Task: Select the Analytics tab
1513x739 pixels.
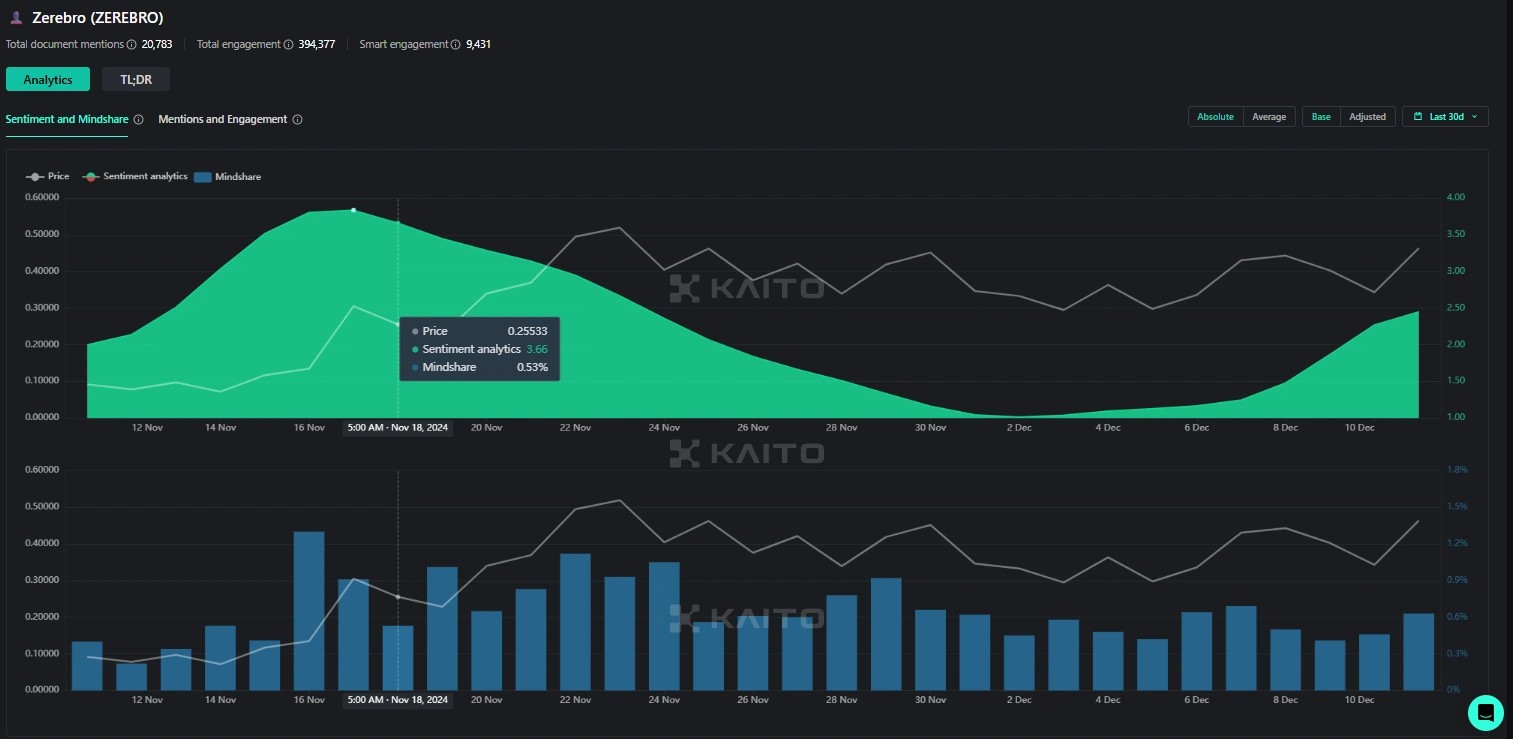Action: pyautogui.click(x=48, y=80)
